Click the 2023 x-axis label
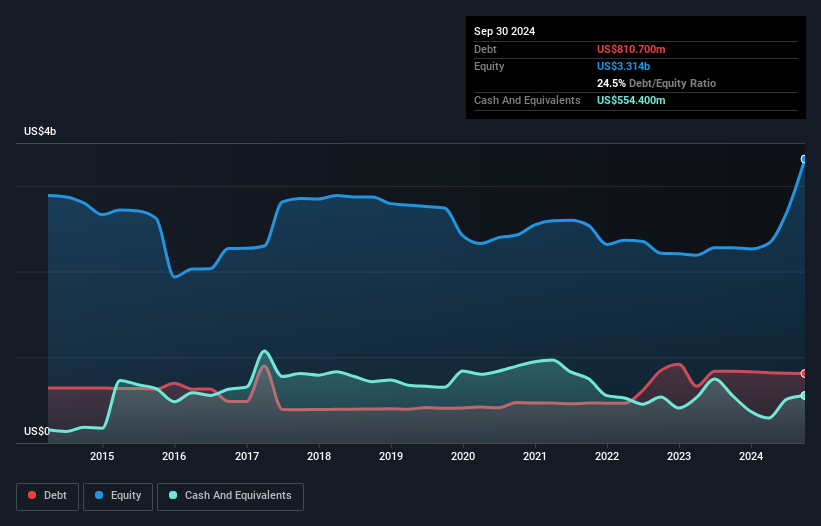Image resolution: width=821 pixels, height=526 pixels. point(679,456)
